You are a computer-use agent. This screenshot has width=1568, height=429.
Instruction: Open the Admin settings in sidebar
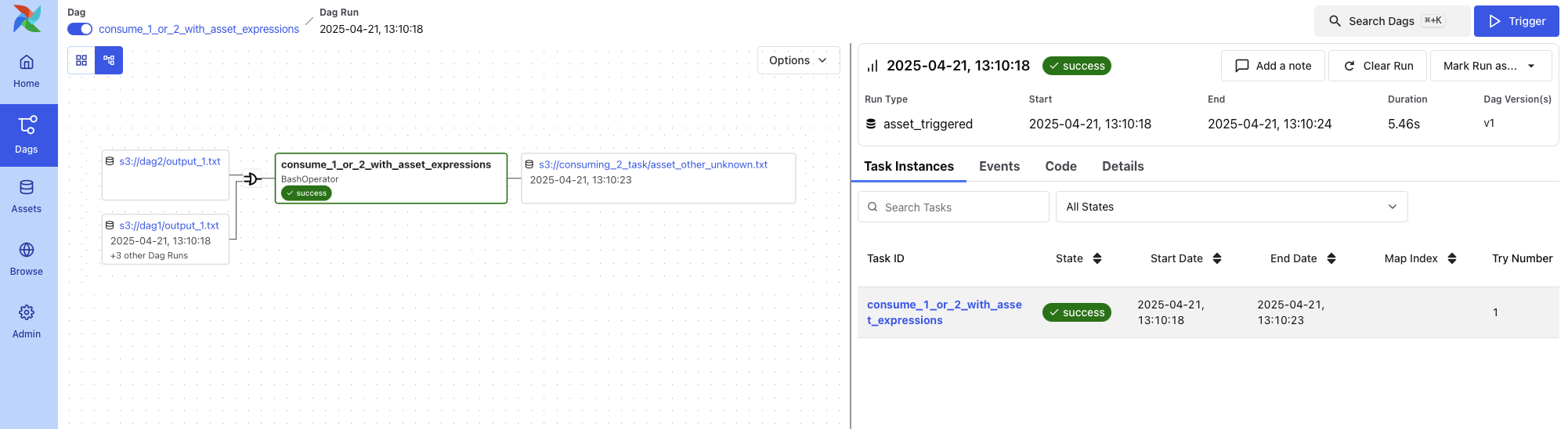point(27,322)
